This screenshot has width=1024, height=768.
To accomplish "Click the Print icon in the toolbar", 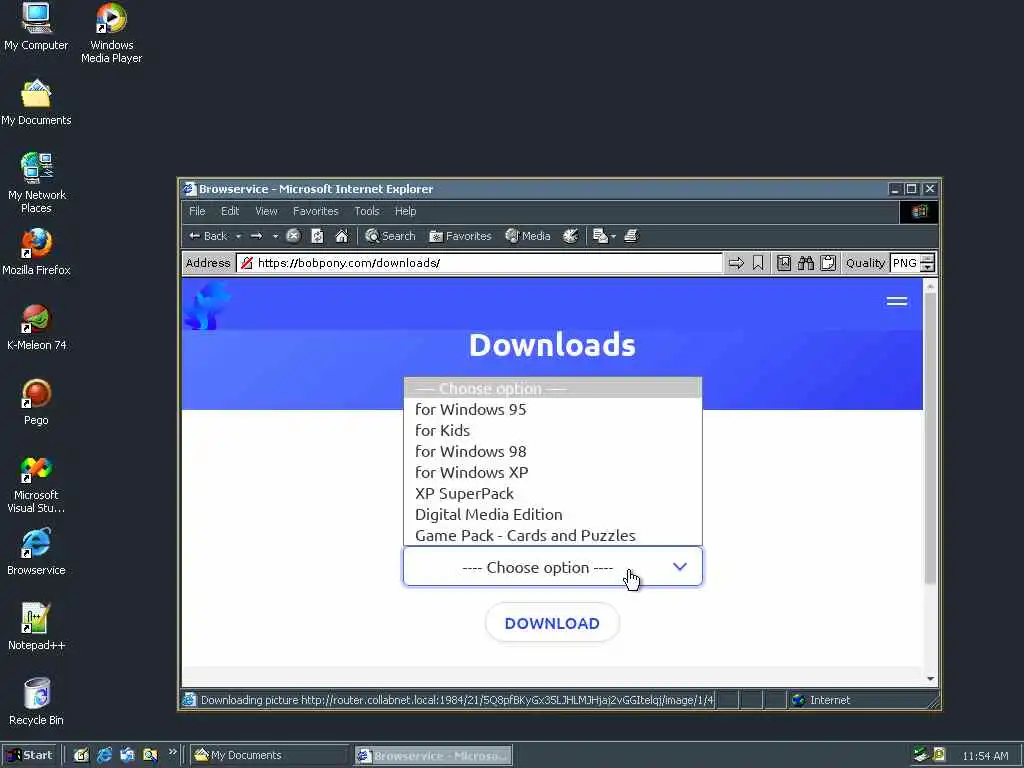I will [631, 236].
